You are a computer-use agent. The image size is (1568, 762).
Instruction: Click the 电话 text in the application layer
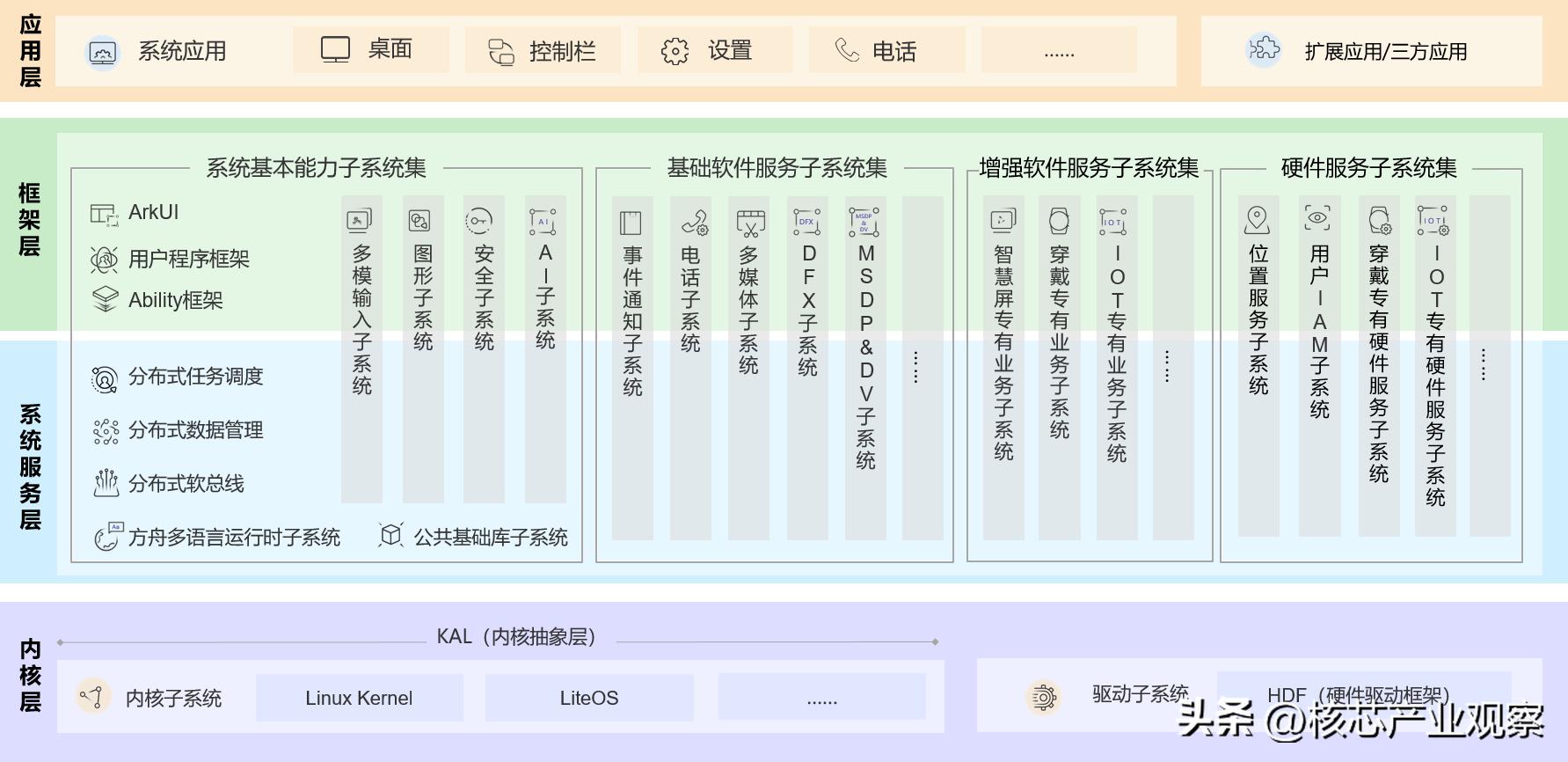pyautogui.click(x=894, y=52)
